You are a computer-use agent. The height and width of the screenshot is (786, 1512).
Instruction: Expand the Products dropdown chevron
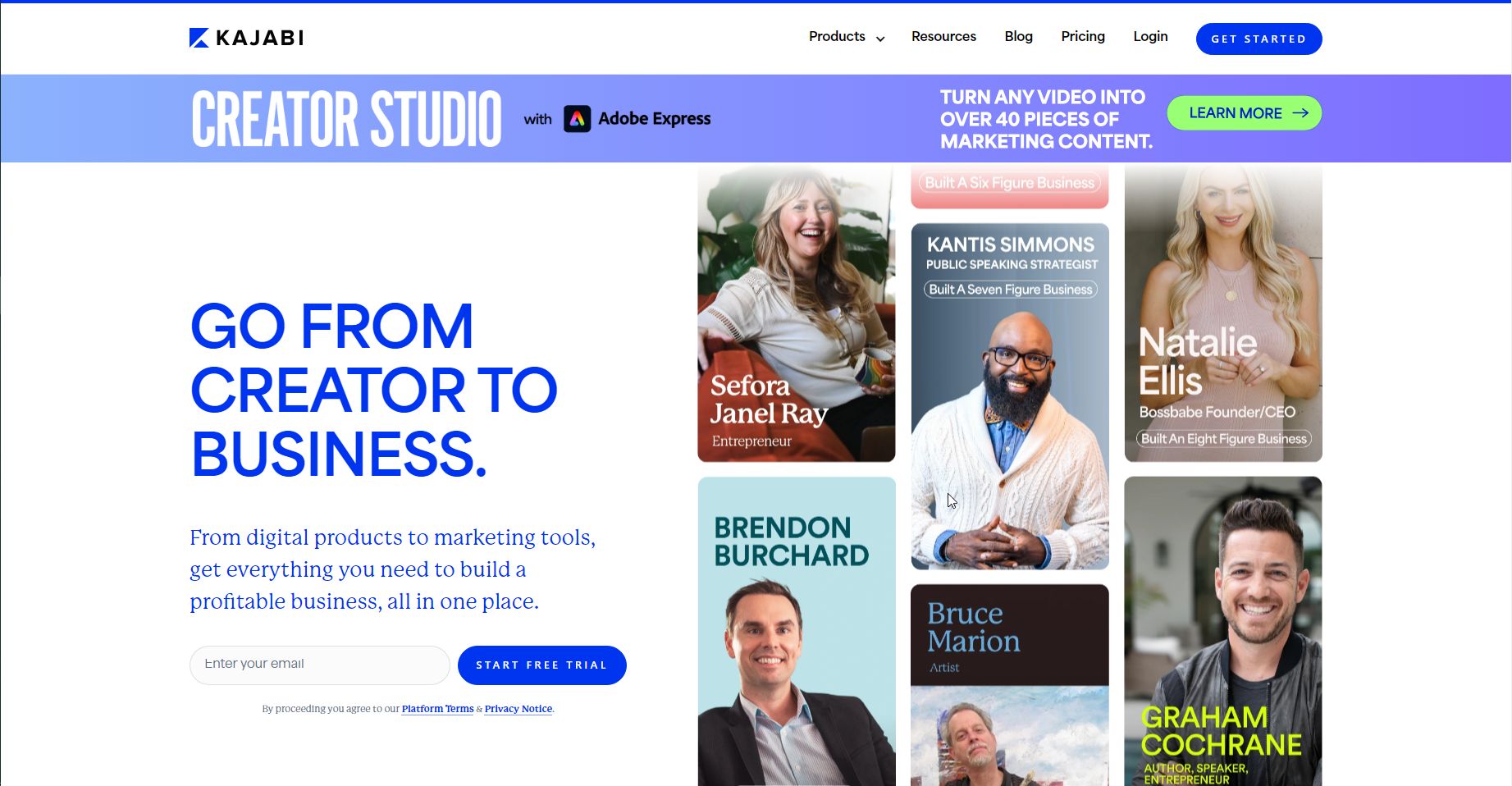point(880,39)
